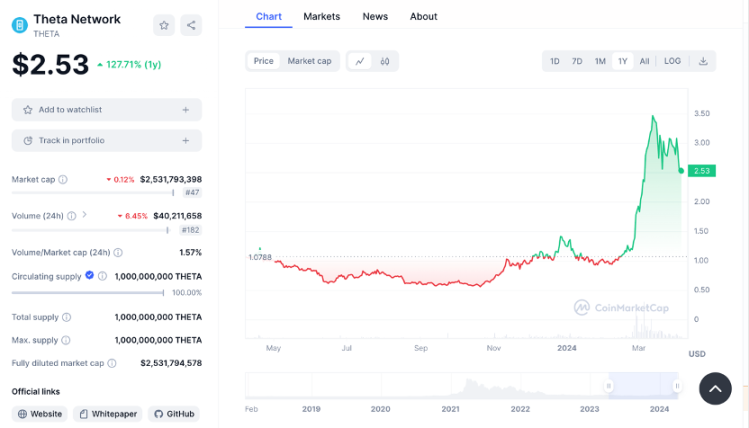Click the star icon in Add to watchlist
This screenshot has width=749, height=428.
pyautogui.click(x=28, y=110)
